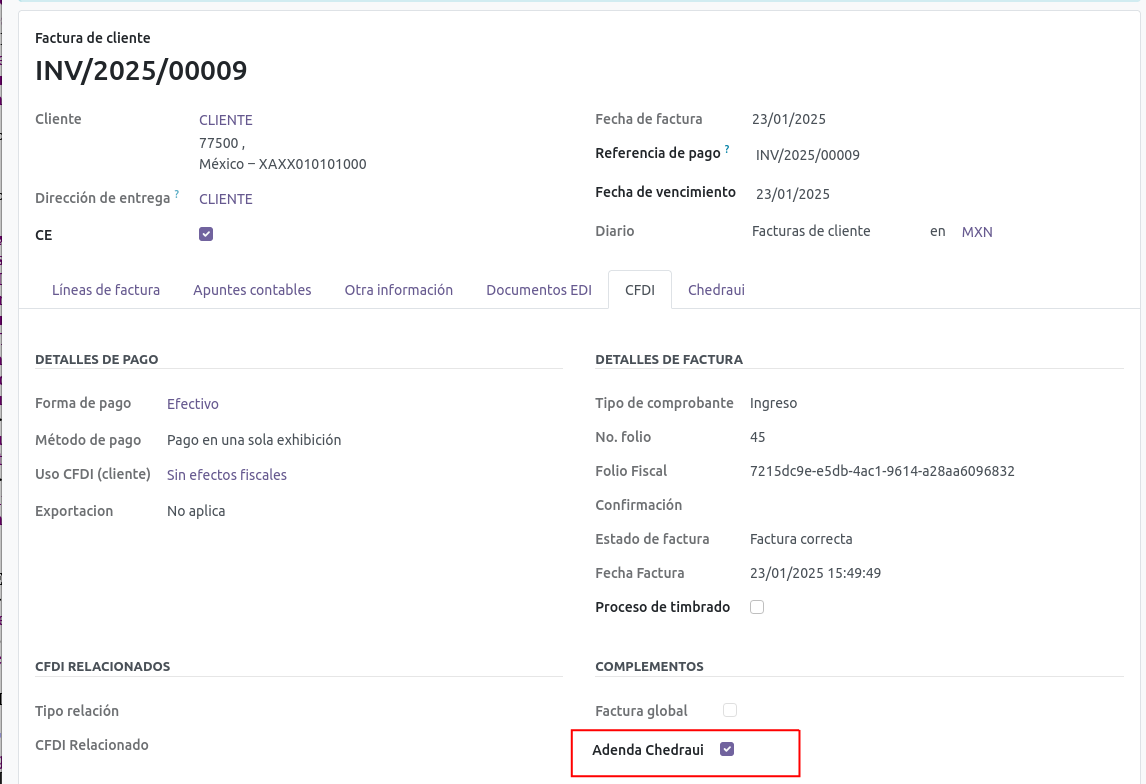Tick the Factura global checkbox
Screen dimensions: 1146x784
tap(730, 710)
